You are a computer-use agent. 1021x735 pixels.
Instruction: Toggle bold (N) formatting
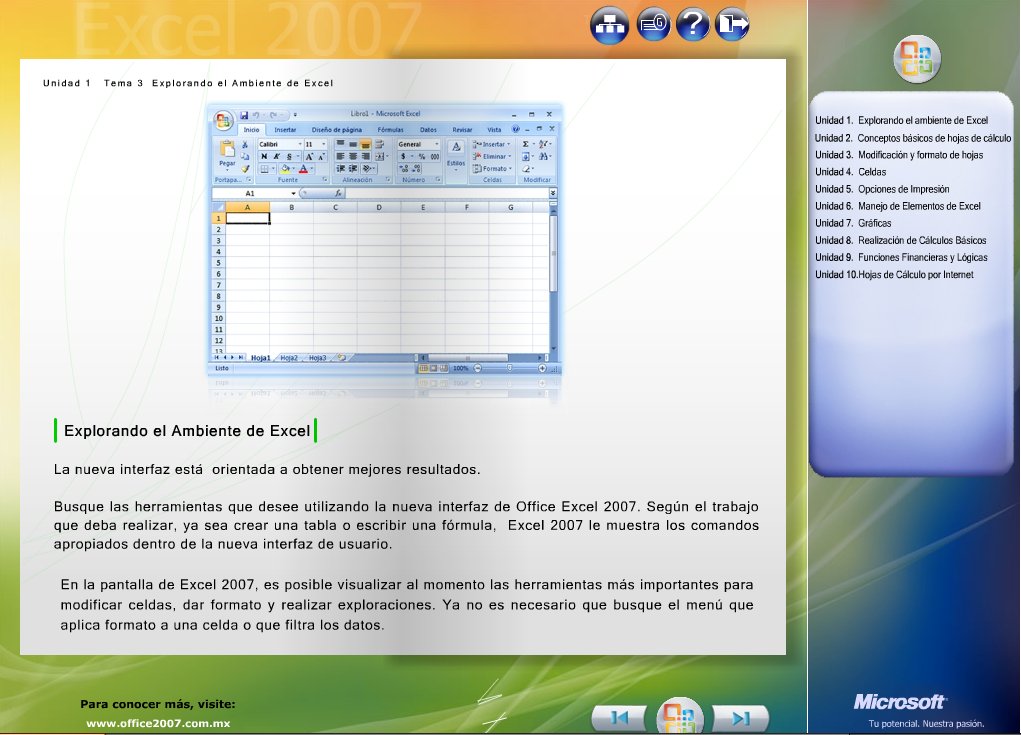(264, 156)
